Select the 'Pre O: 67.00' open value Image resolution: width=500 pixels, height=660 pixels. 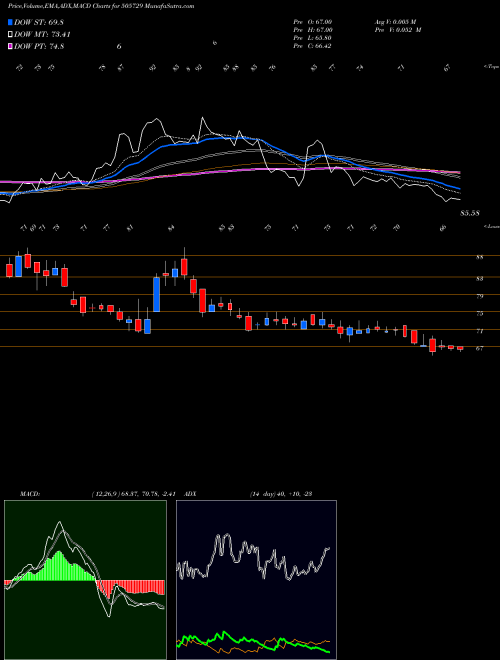point(313,22)
